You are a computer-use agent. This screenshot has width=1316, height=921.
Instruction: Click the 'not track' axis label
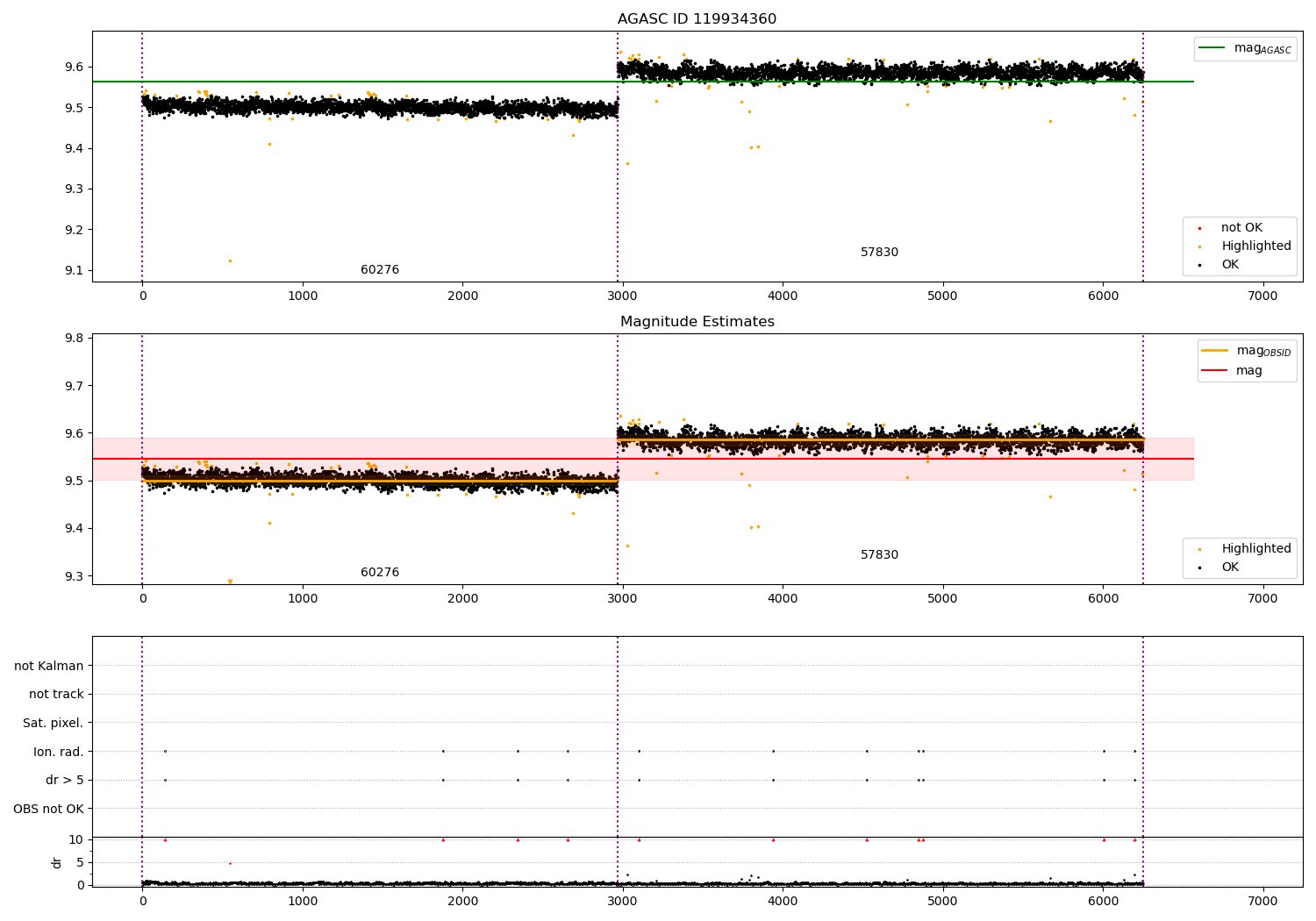(56, 695)
